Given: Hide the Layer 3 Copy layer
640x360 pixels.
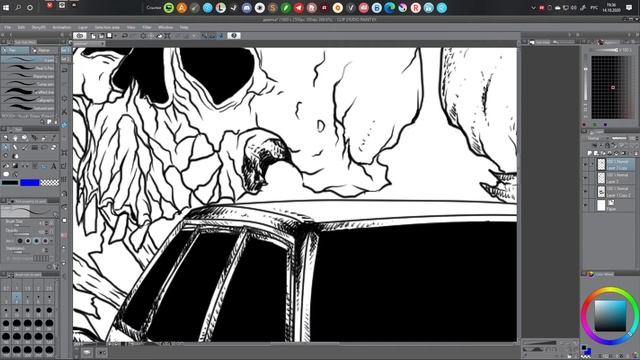Looking at the screenshot, I should click(586, 164).
